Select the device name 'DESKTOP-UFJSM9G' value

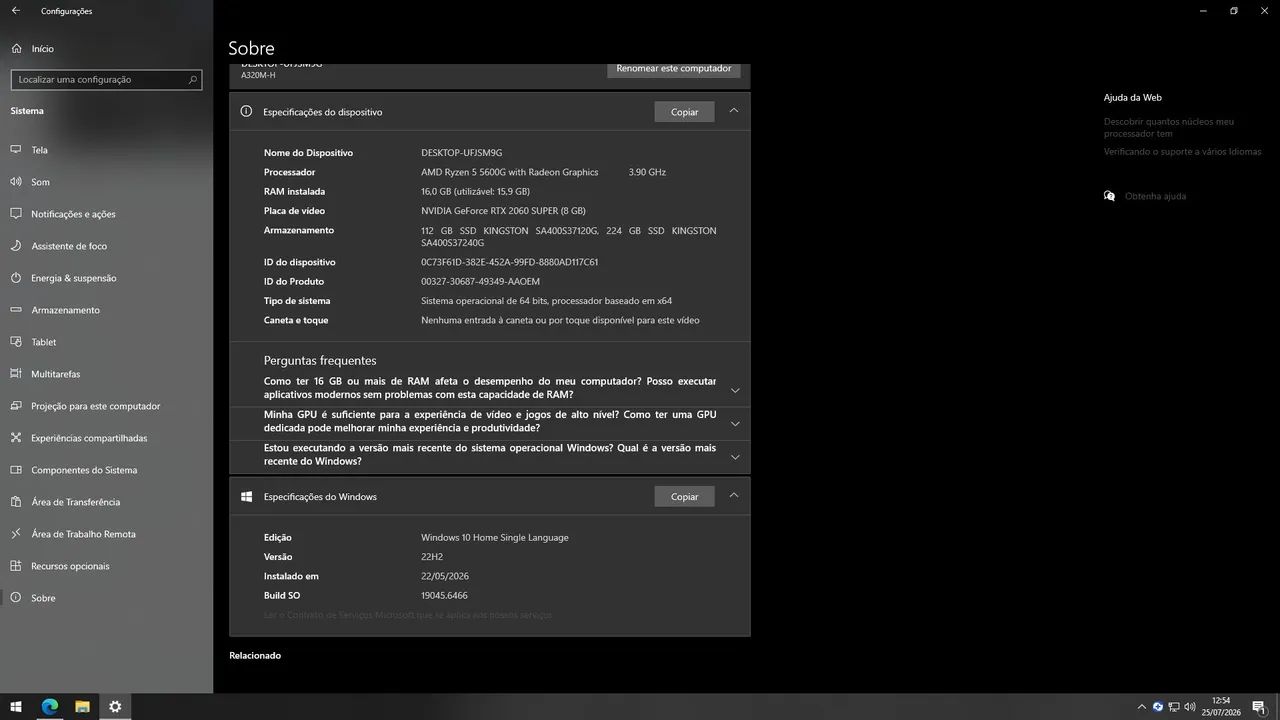[461, 153]
